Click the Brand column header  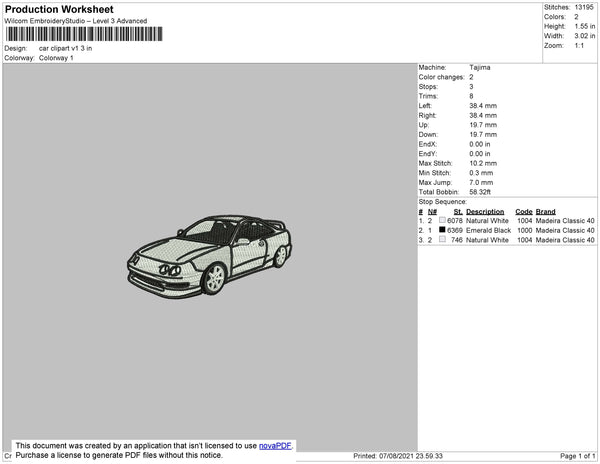point(545,212)
